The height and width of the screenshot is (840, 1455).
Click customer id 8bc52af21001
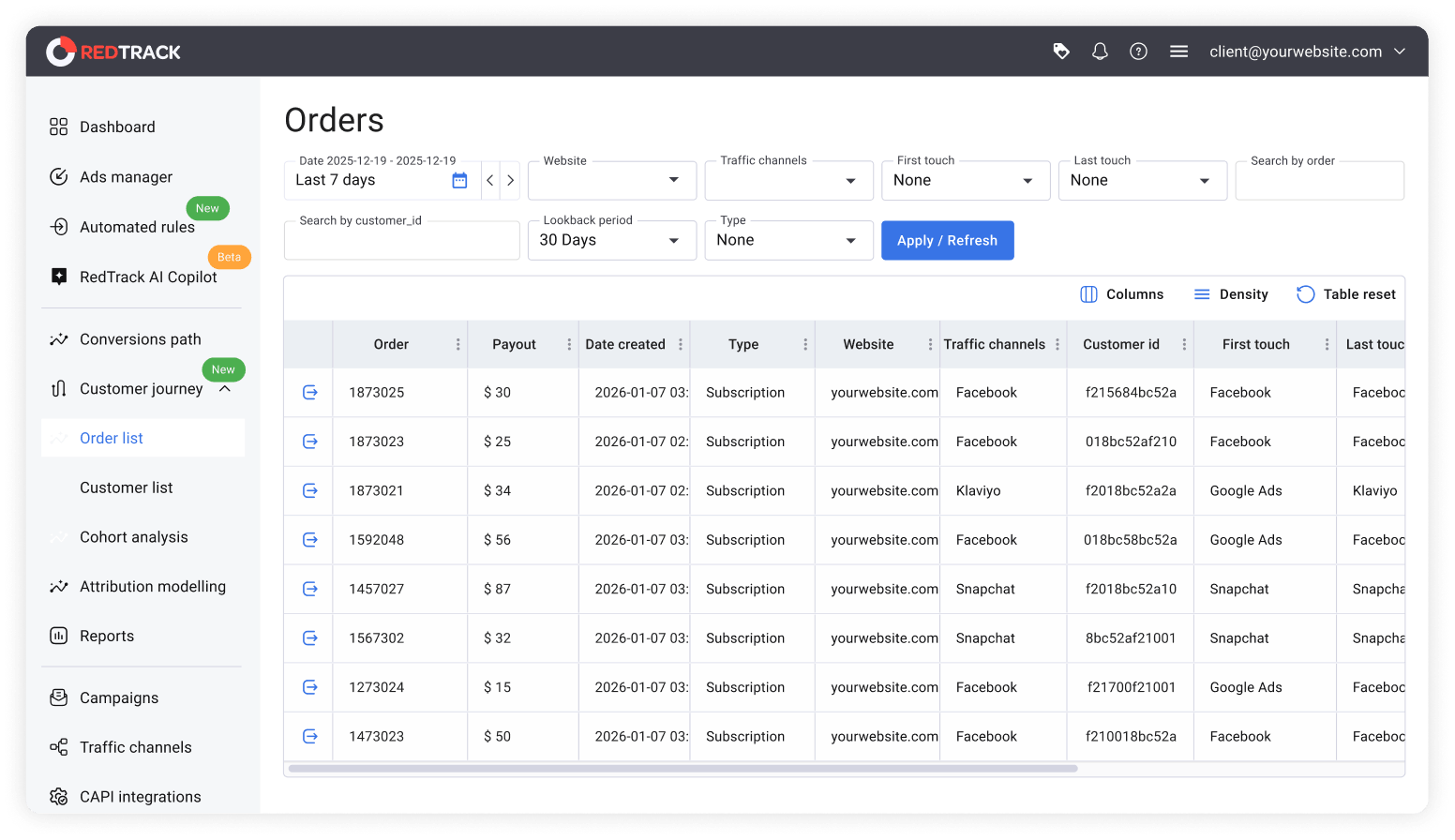(x=1131, y=638)
